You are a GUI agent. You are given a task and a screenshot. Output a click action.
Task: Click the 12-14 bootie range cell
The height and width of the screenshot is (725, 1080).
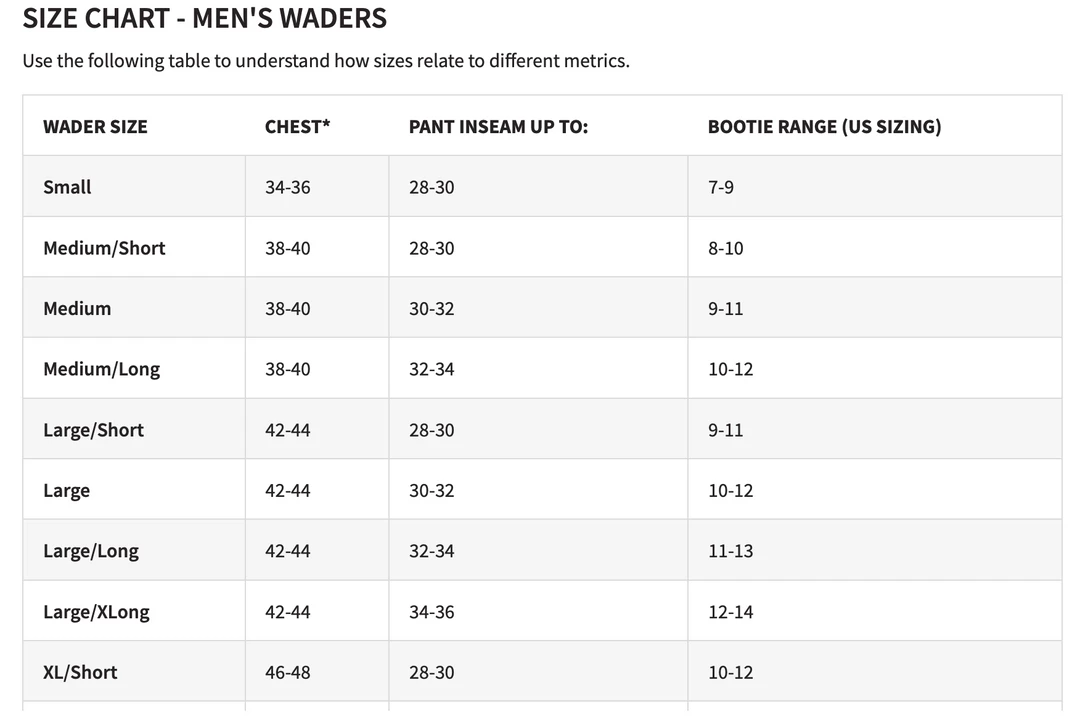pos(730,612)
